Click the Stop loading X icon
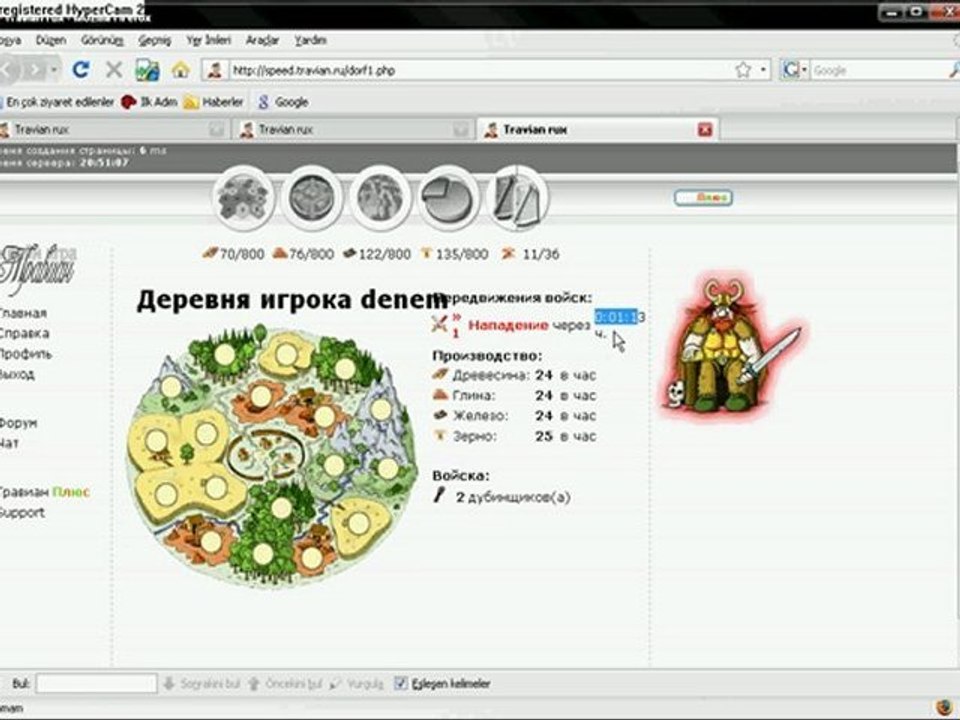This screenshot has width=960, height=720. coord(114,69)
